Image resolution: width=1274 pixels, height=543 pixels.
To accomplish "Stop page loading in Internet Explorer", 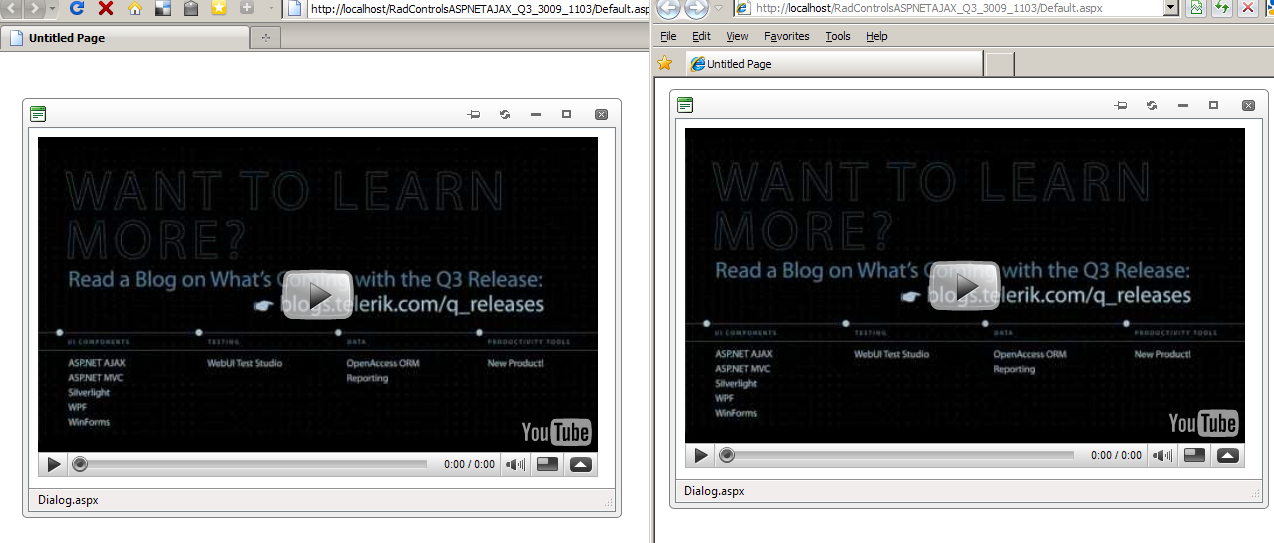I will (1248, 8).
